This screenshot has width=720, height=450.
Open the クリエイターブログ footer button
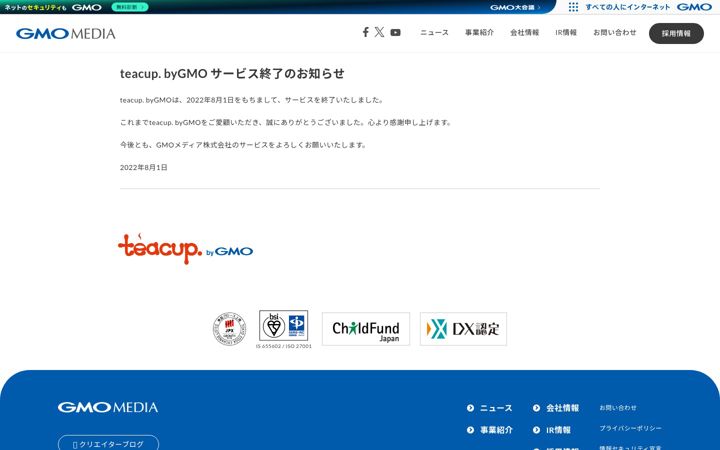coord(108,444)
